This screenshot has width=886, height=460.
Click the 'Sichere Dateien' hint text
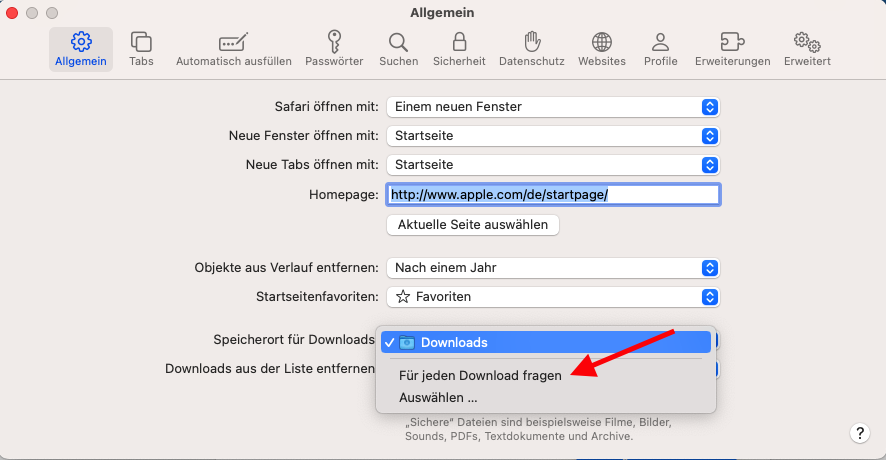coord(538,429)
